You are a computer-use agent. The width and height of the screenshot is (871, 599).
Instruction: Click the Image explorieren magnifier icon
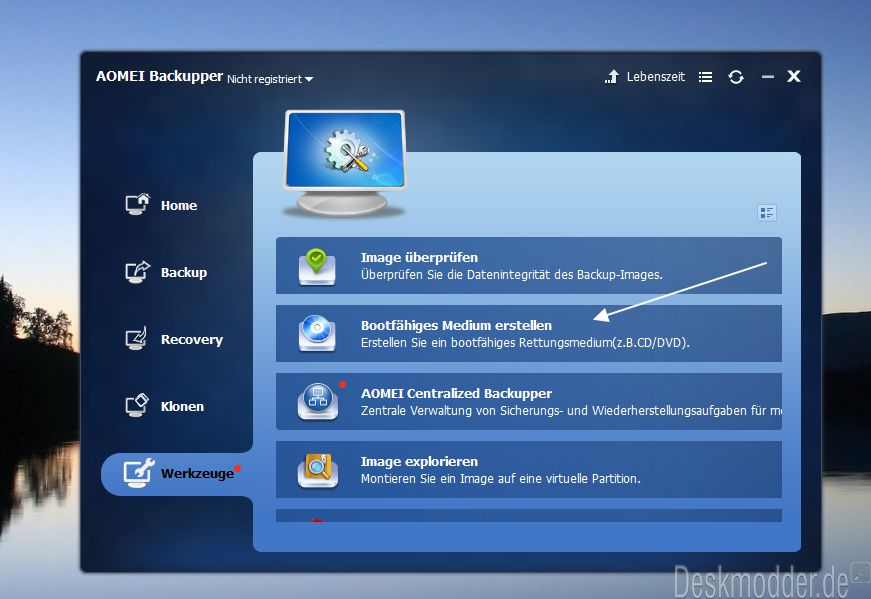point(318,470)
